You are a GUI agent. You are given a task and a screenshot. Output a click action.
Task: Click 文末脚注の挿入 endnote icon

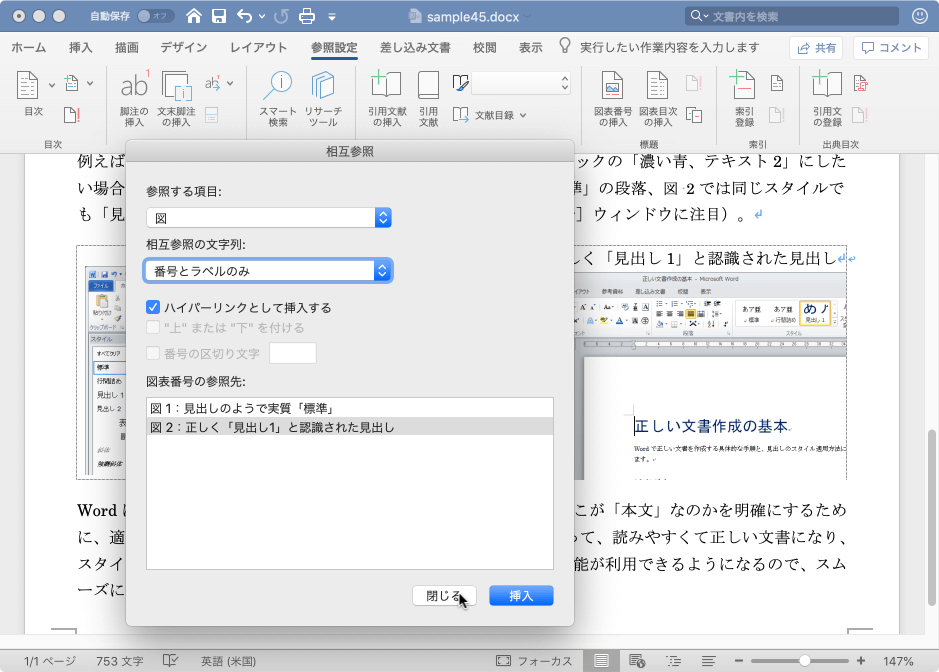[x=176, y=99]
